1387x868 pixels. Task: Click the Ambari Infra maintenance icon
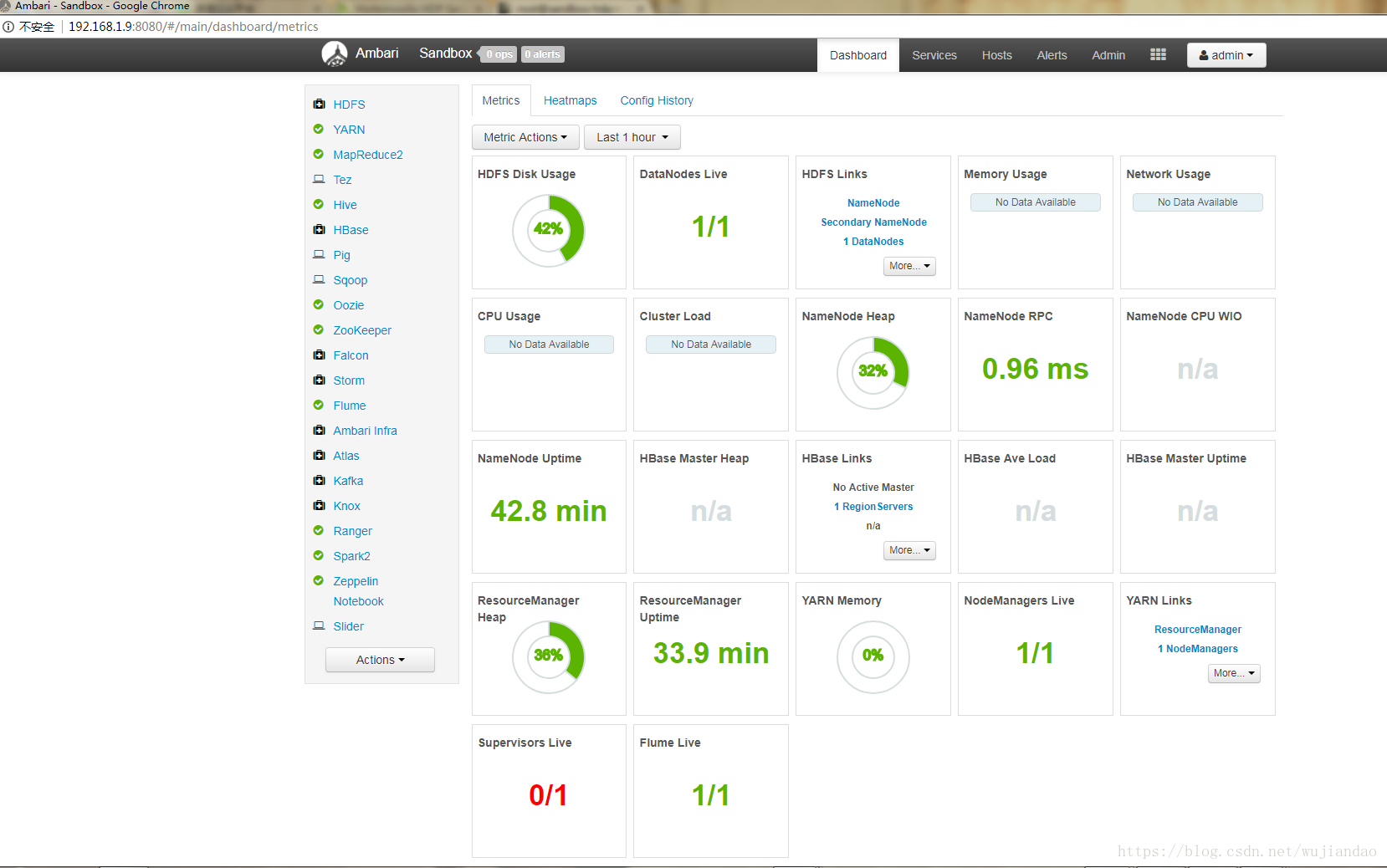tap(319, 431)
